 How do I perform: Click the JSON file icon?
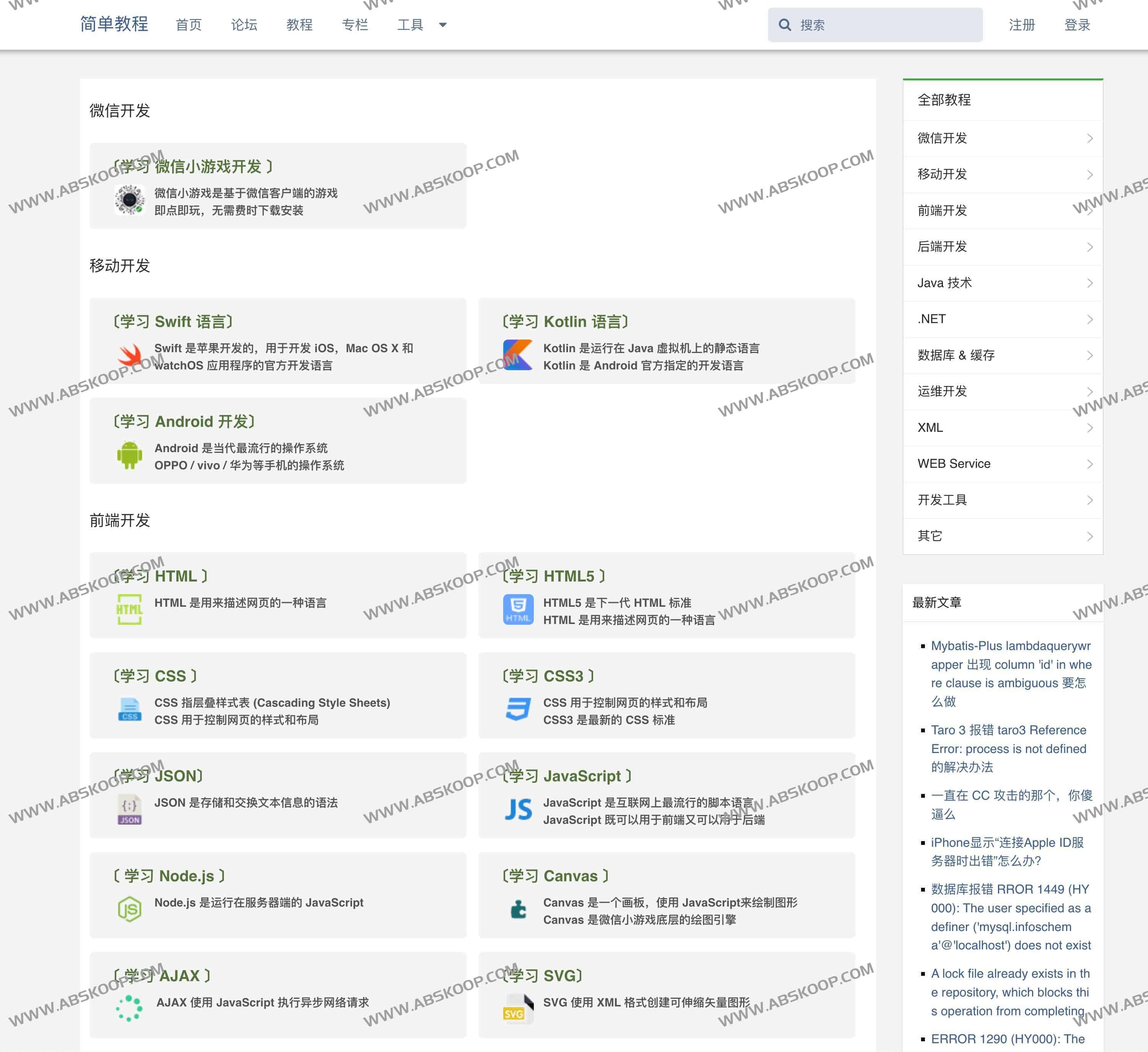129,809
